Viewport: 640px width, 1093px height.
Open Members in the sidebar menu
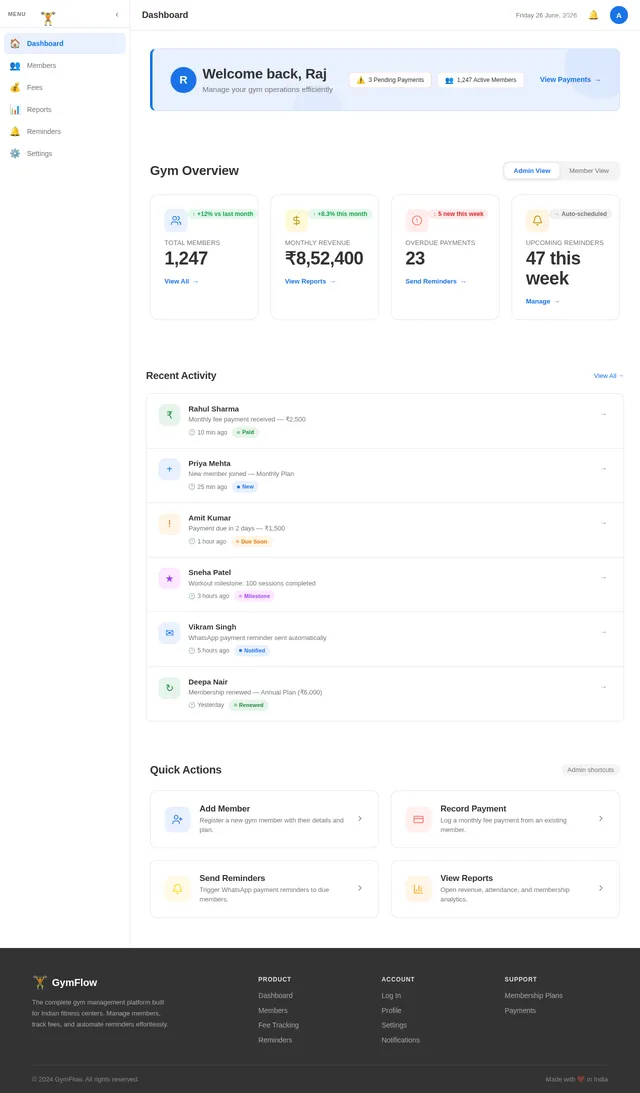click(65, 66)
